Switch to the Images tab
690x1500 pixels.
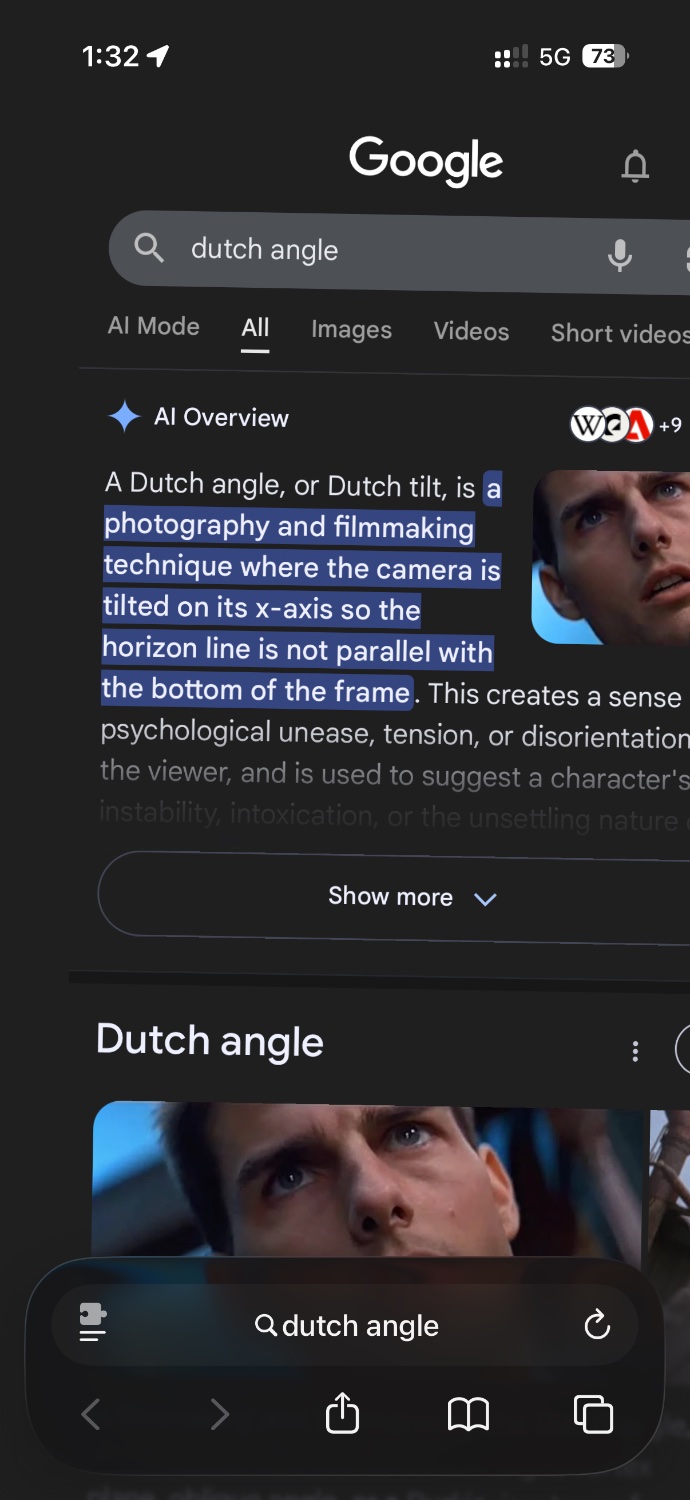pos(351,329)
